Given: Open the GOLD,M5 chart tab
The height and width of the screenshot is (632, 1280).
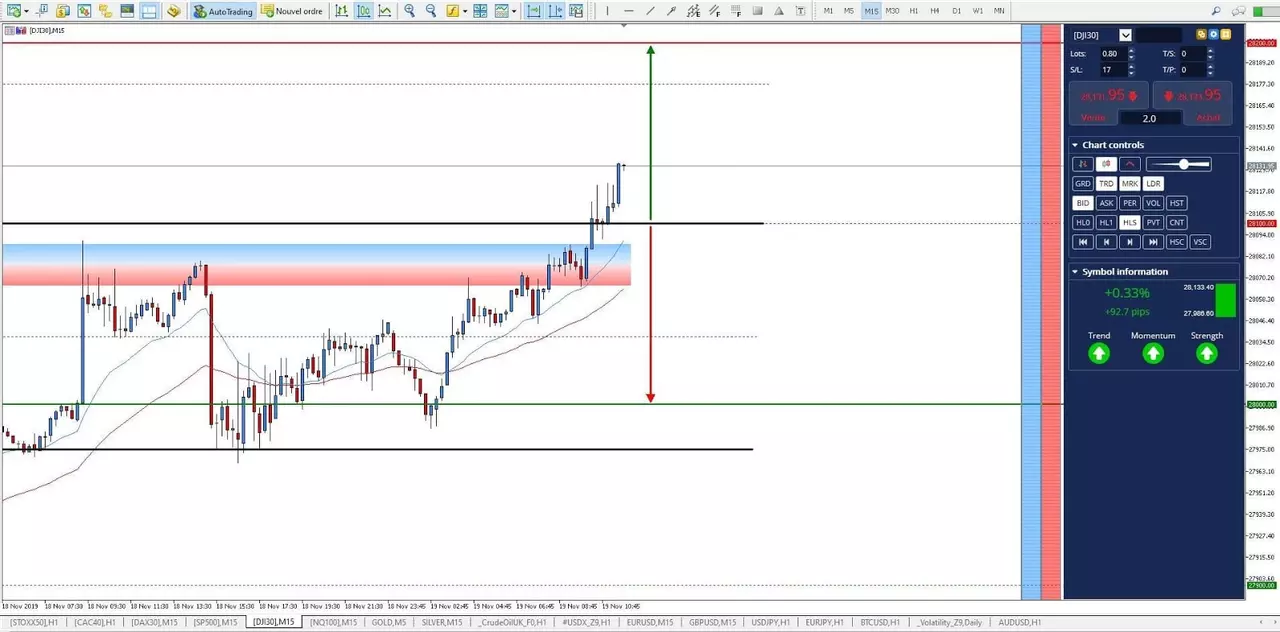Looking at the screenshot, I should [388, 622].
